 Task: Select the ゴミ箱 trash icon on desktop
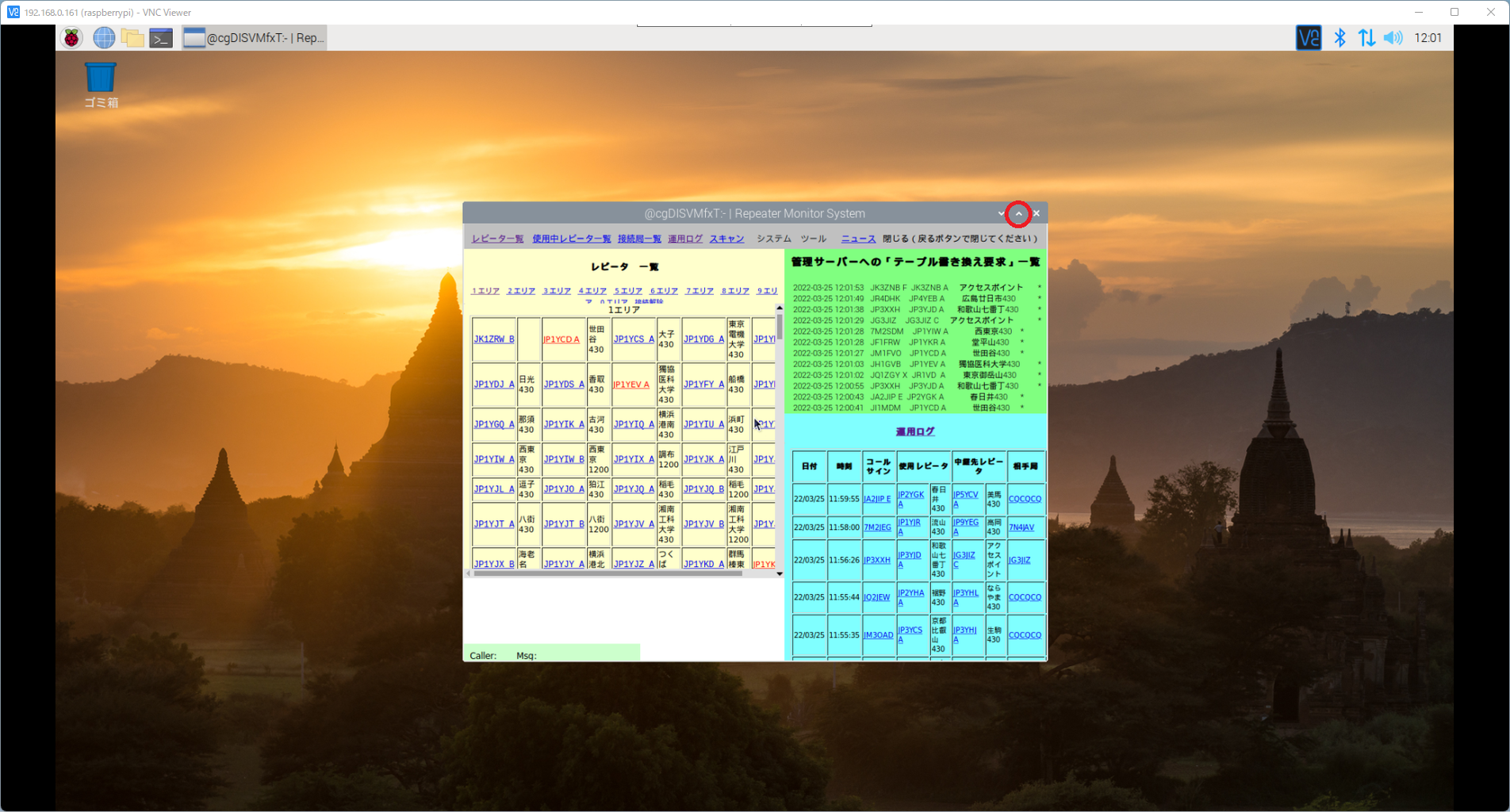tap(101, 85)
